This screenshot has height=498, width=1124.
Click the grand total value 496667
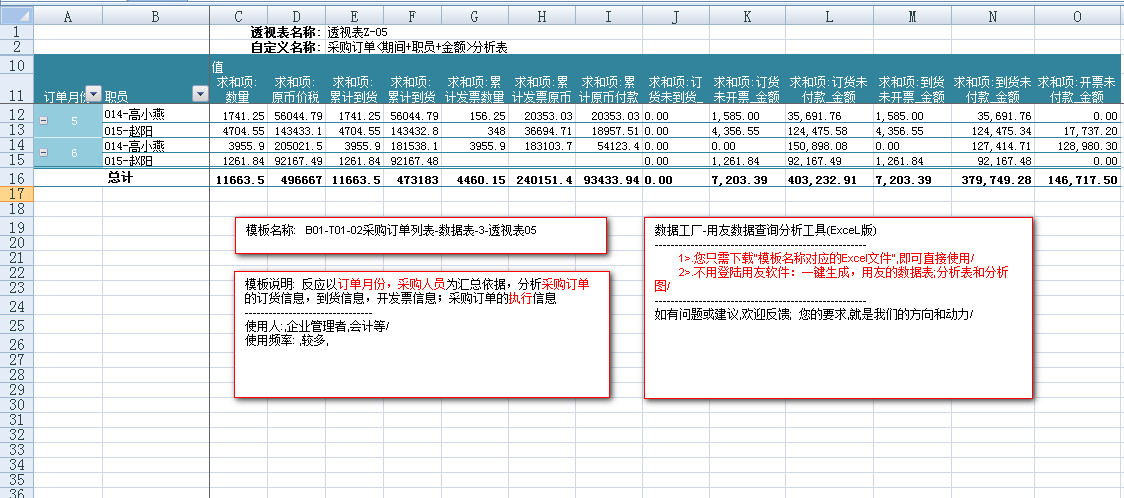[297, 179]
